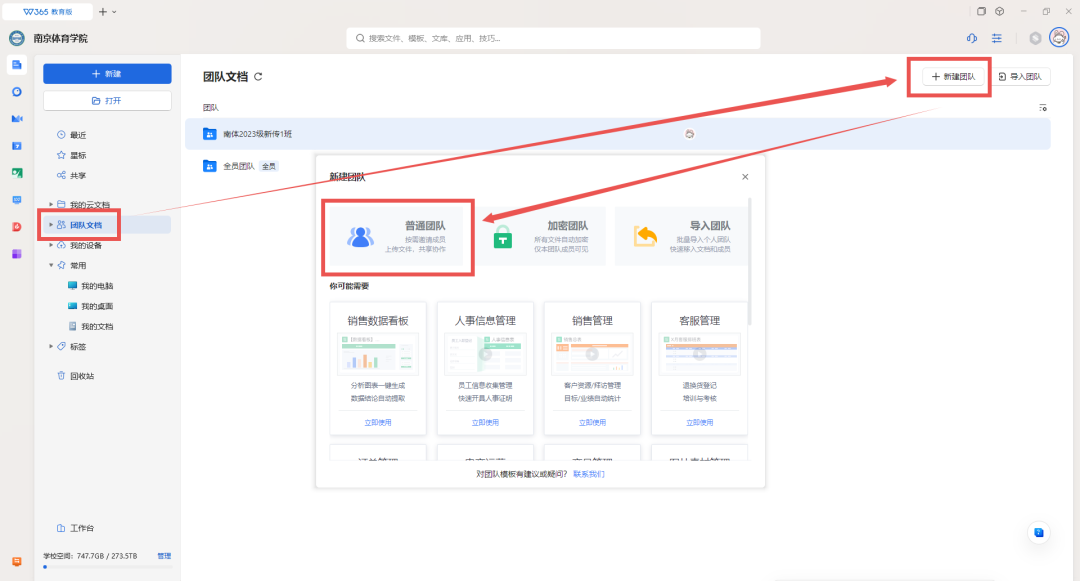Screen dimensions: 1080x581
Task: Click the 打开 button
Action: coord(107,101)
